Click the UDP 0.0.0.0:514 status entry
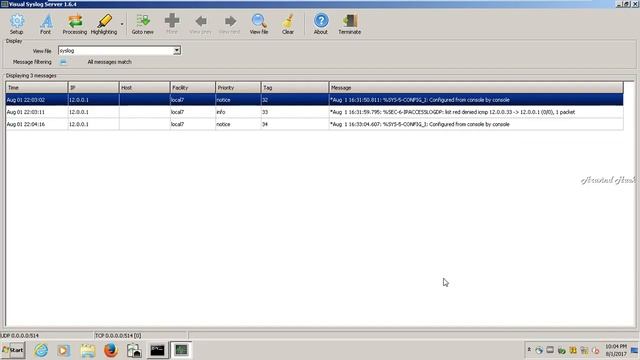This screenshot has height=360, width=640. point(20,336)
